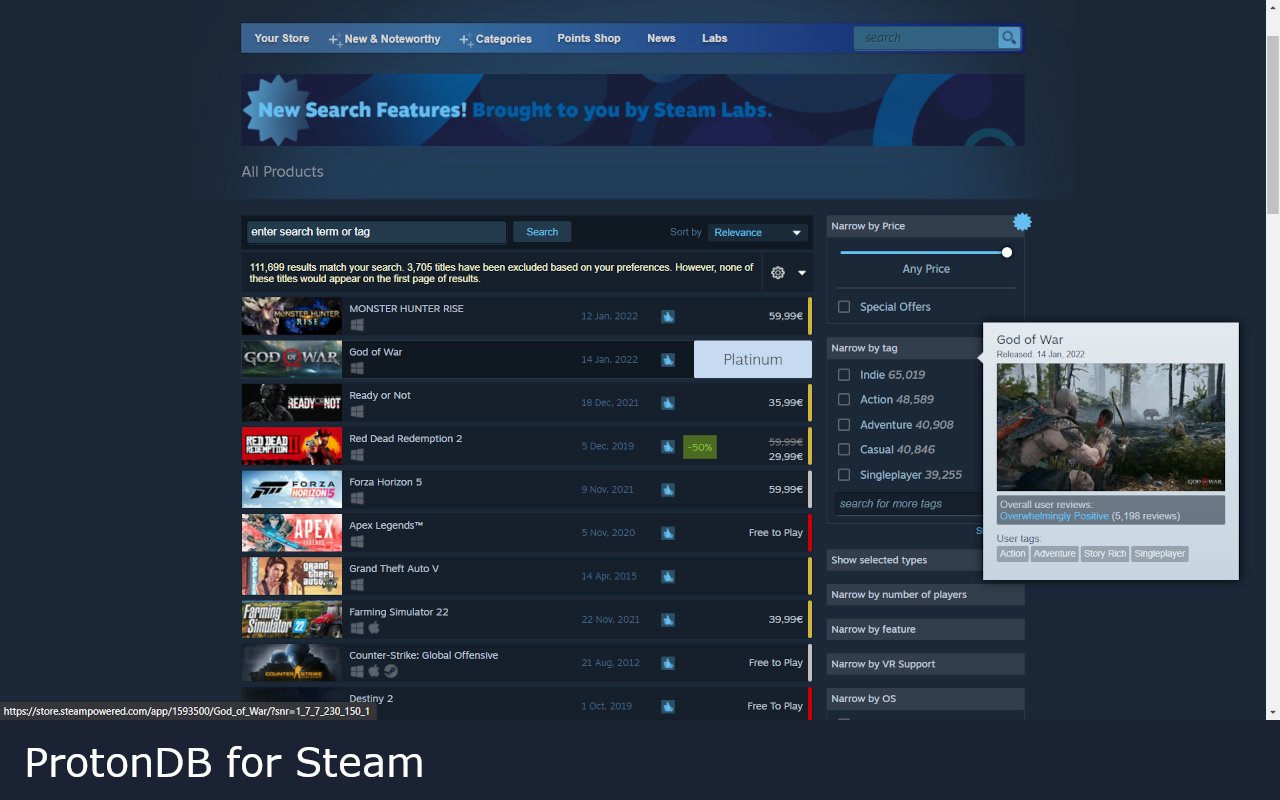Click Windows icon under Ready or Not
1280x800 pixels.
coord(357,411)
